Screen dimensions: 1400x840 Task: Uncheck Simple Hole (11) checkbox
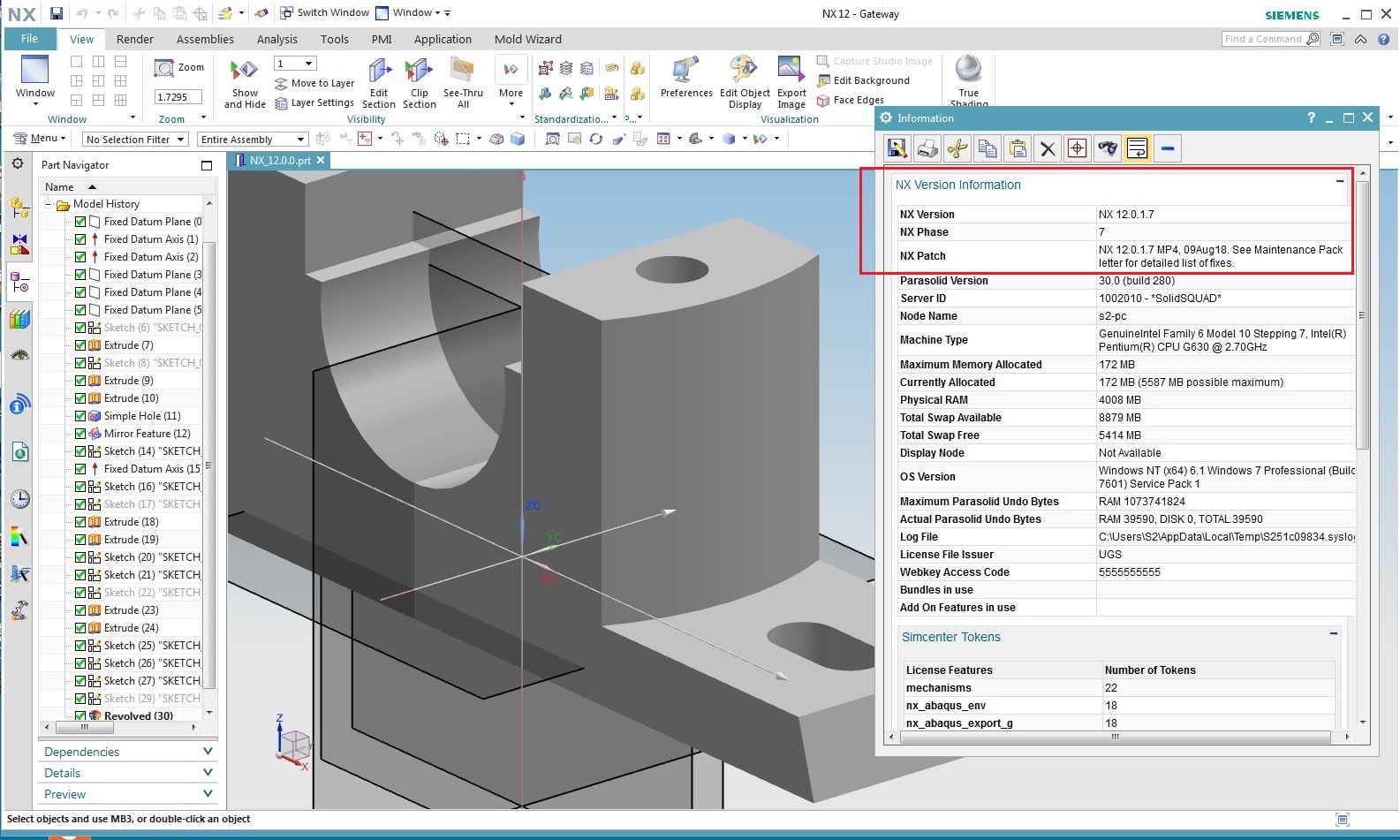point(80,416)
